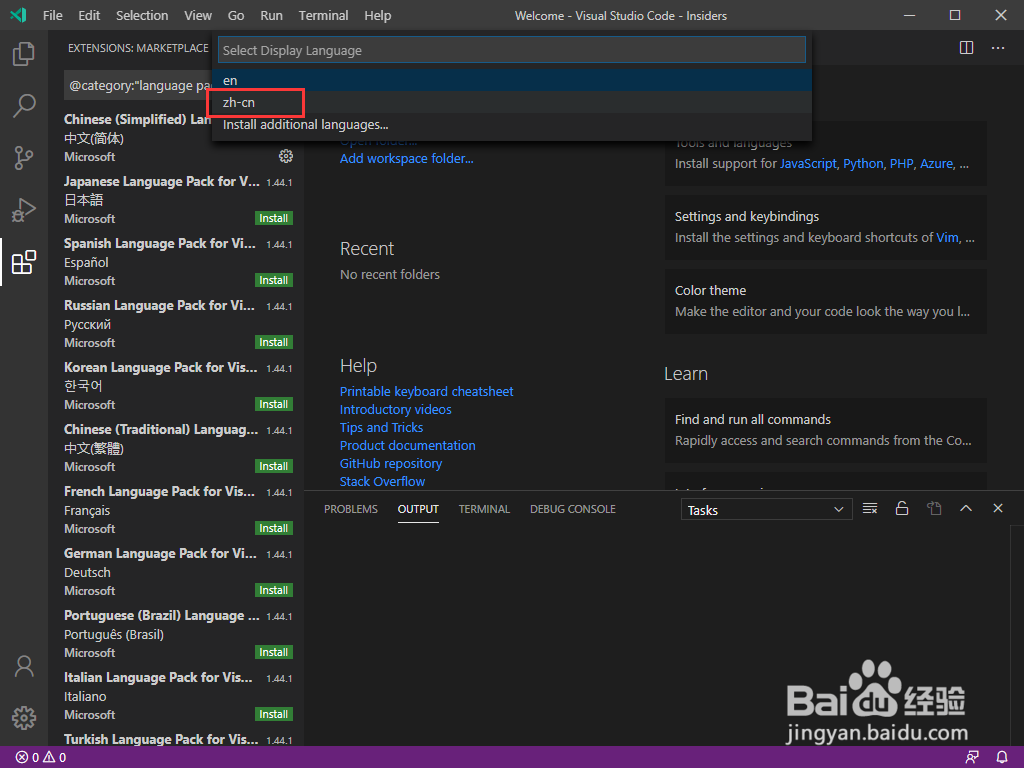1024x768 pixels.
Task: Open the Tasks output channel dropdown
Action: click(x=766, y=510)
